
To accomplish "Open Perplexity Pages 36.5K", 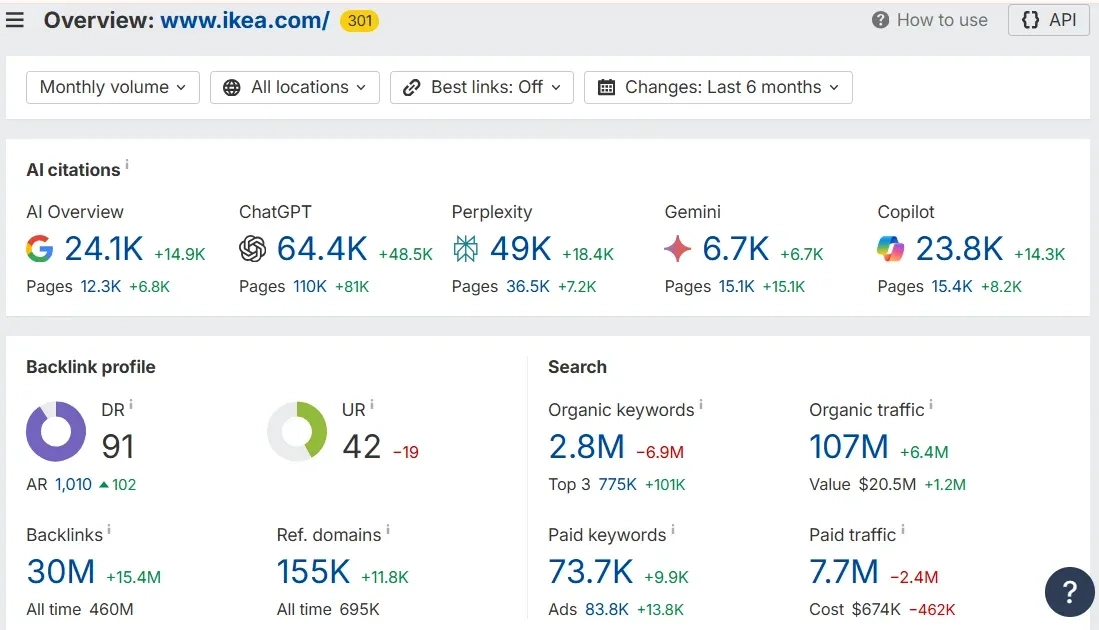I will pos(528,287).
